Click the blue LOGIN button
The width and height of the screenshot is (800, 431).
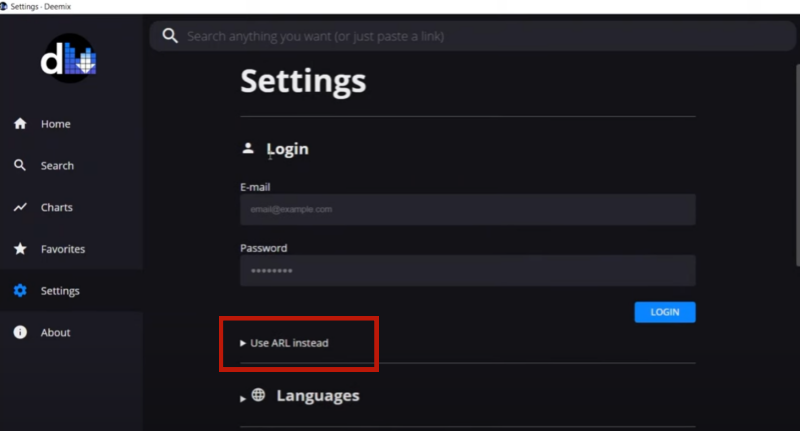click(x=665, y=312)
